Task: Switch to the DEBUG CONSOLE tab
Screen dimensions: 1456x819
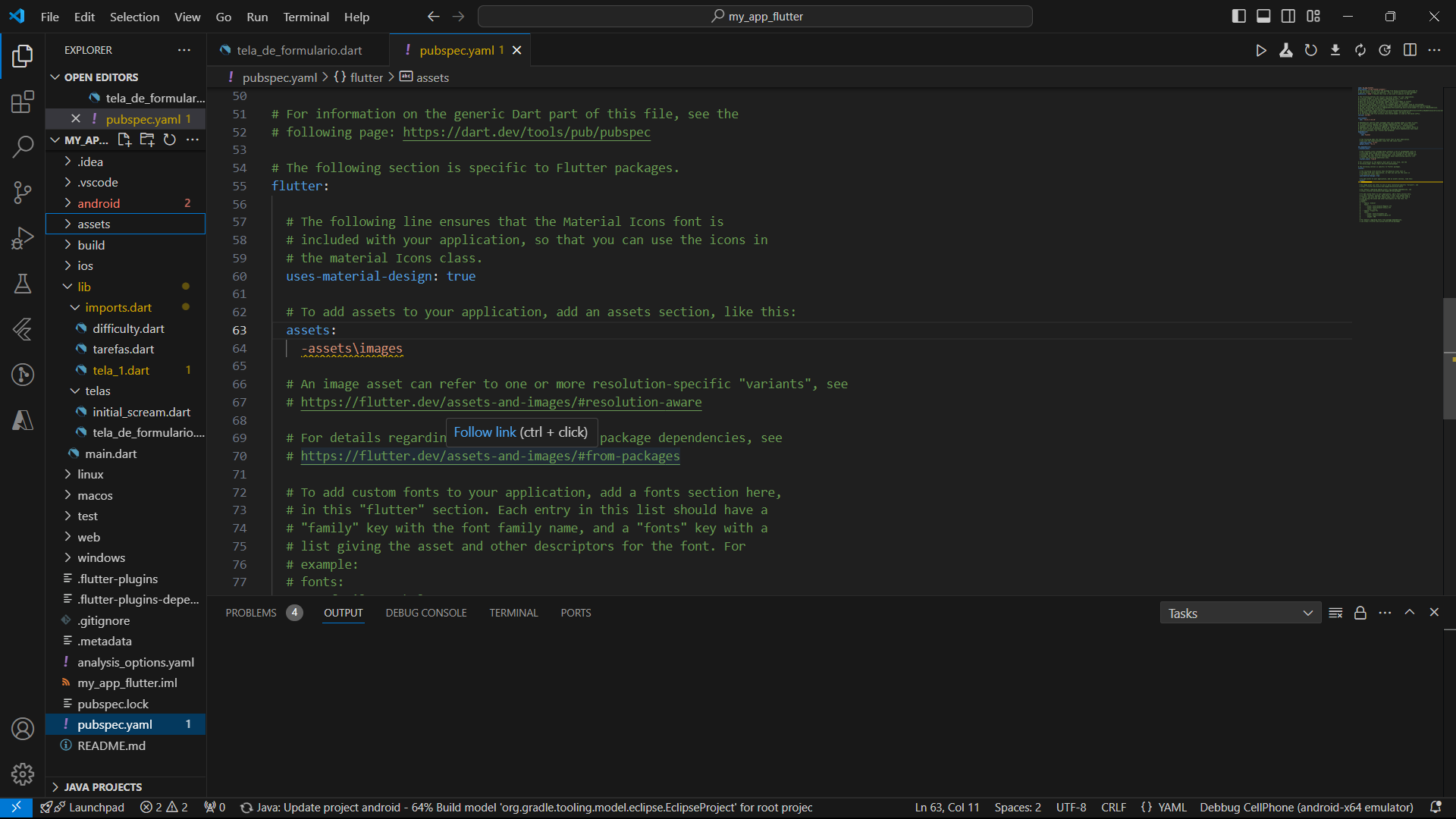Action: (426, 613)
